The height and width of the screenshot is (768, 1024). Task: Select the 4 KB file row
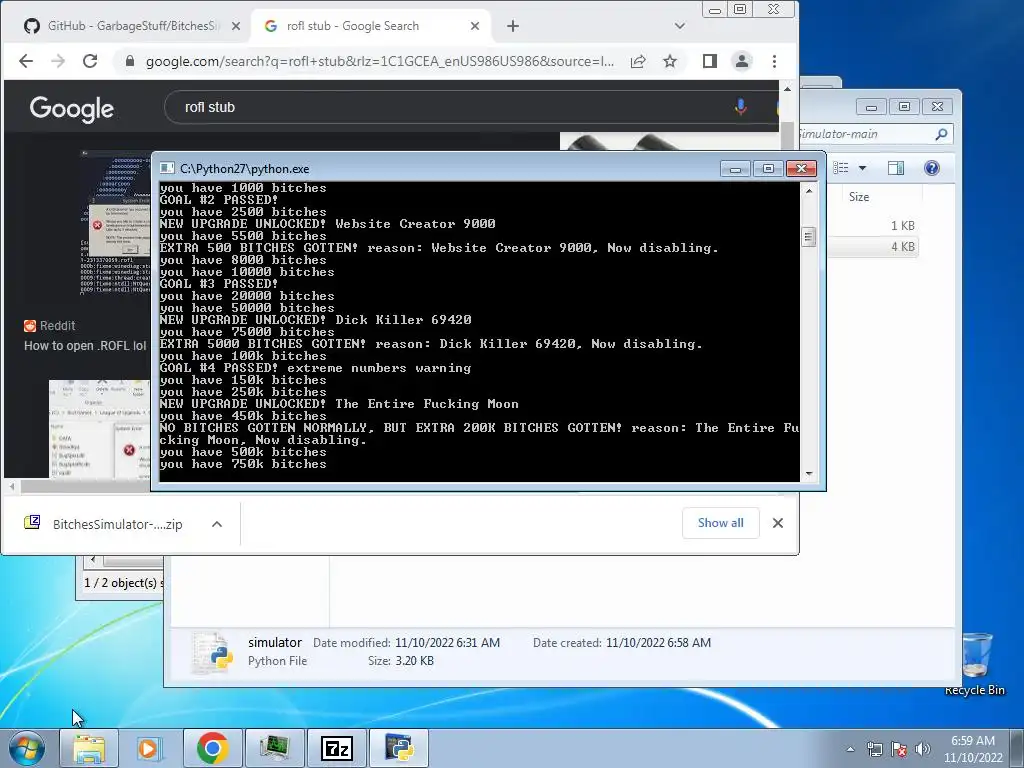pyautogui.click(x=873, y=247)
